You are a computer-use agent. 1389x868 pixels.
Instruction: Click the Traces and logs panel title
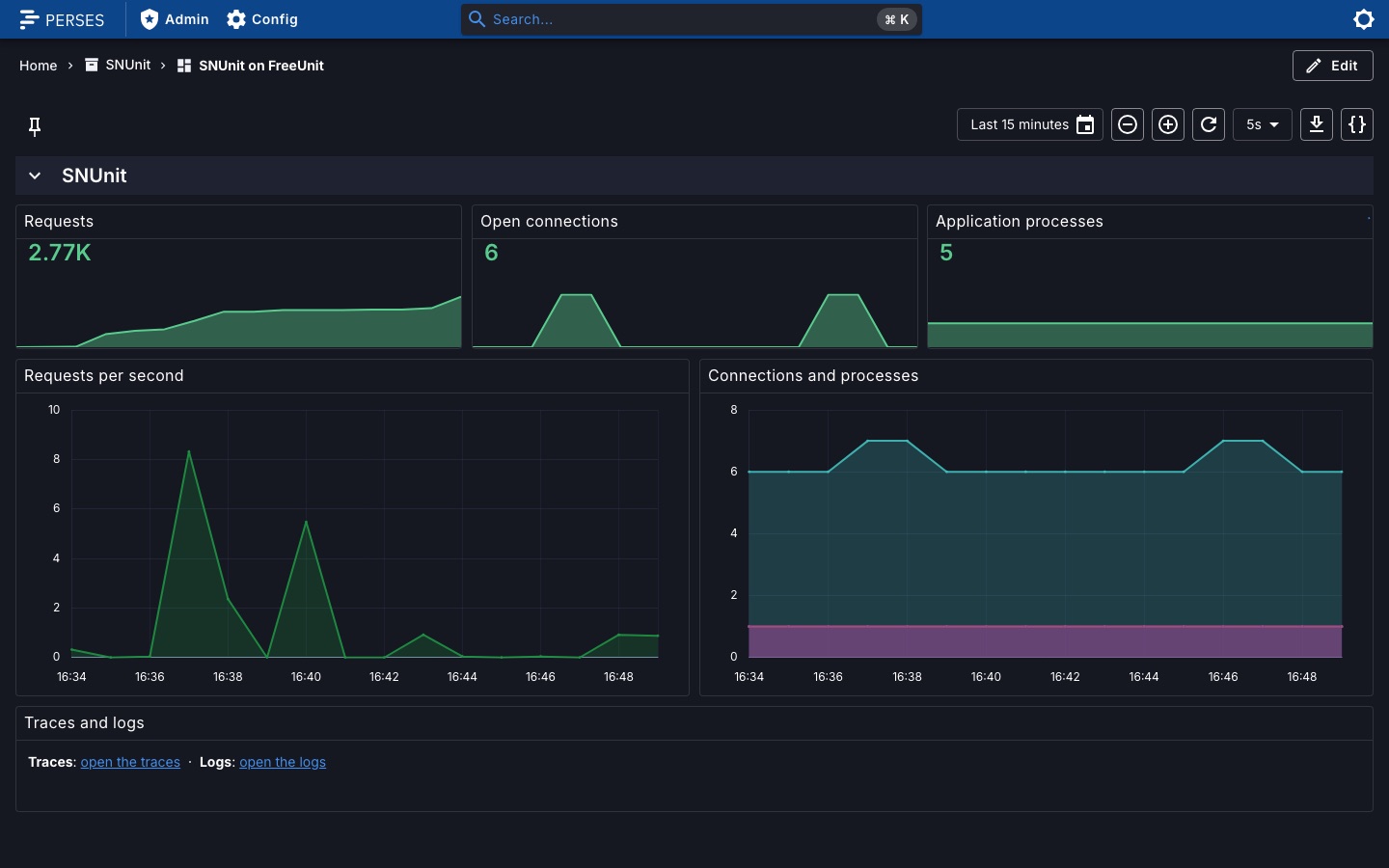coord(84,722)
